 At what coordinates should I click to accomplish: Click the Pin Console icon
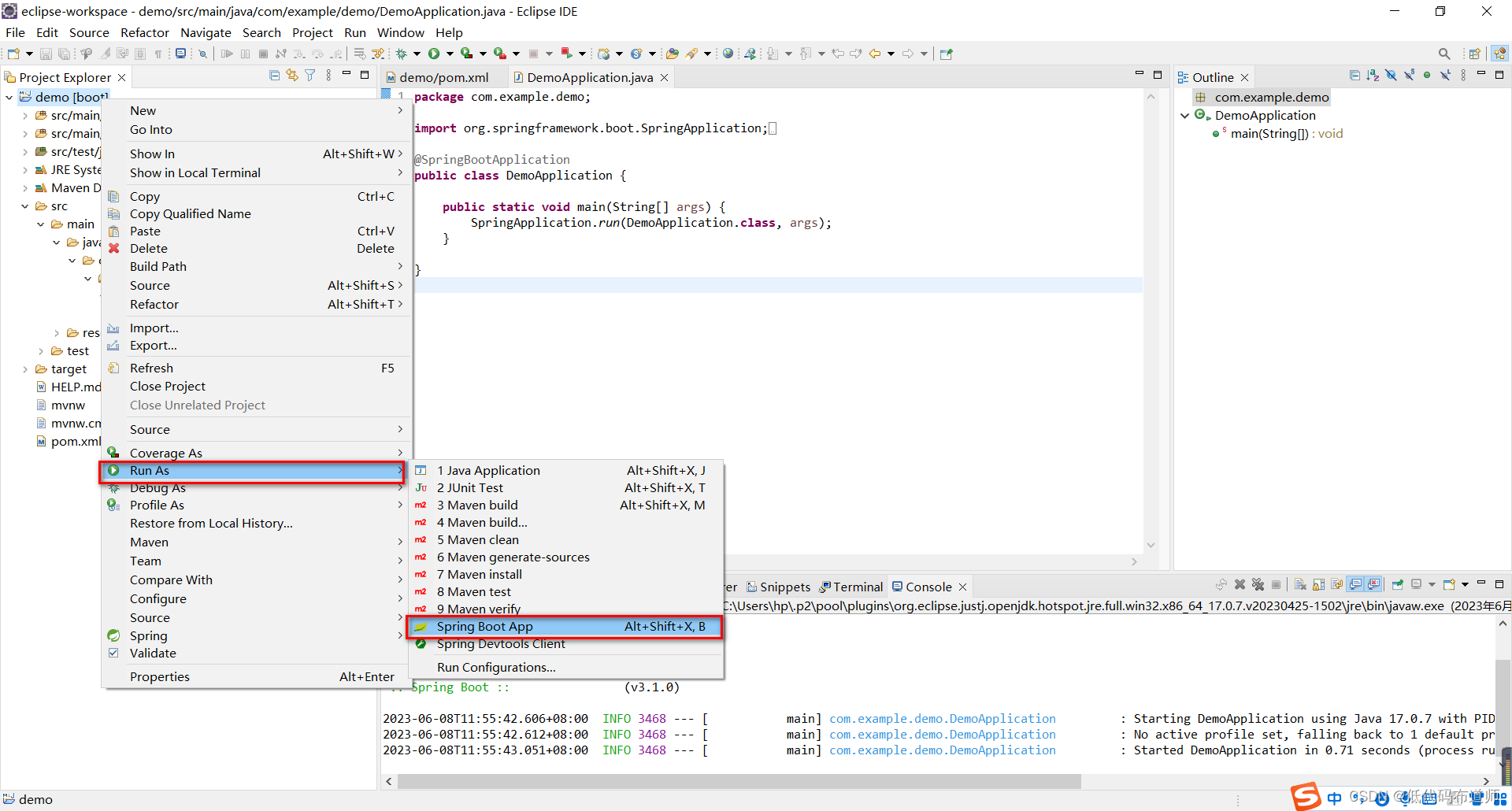[1398, 584]
